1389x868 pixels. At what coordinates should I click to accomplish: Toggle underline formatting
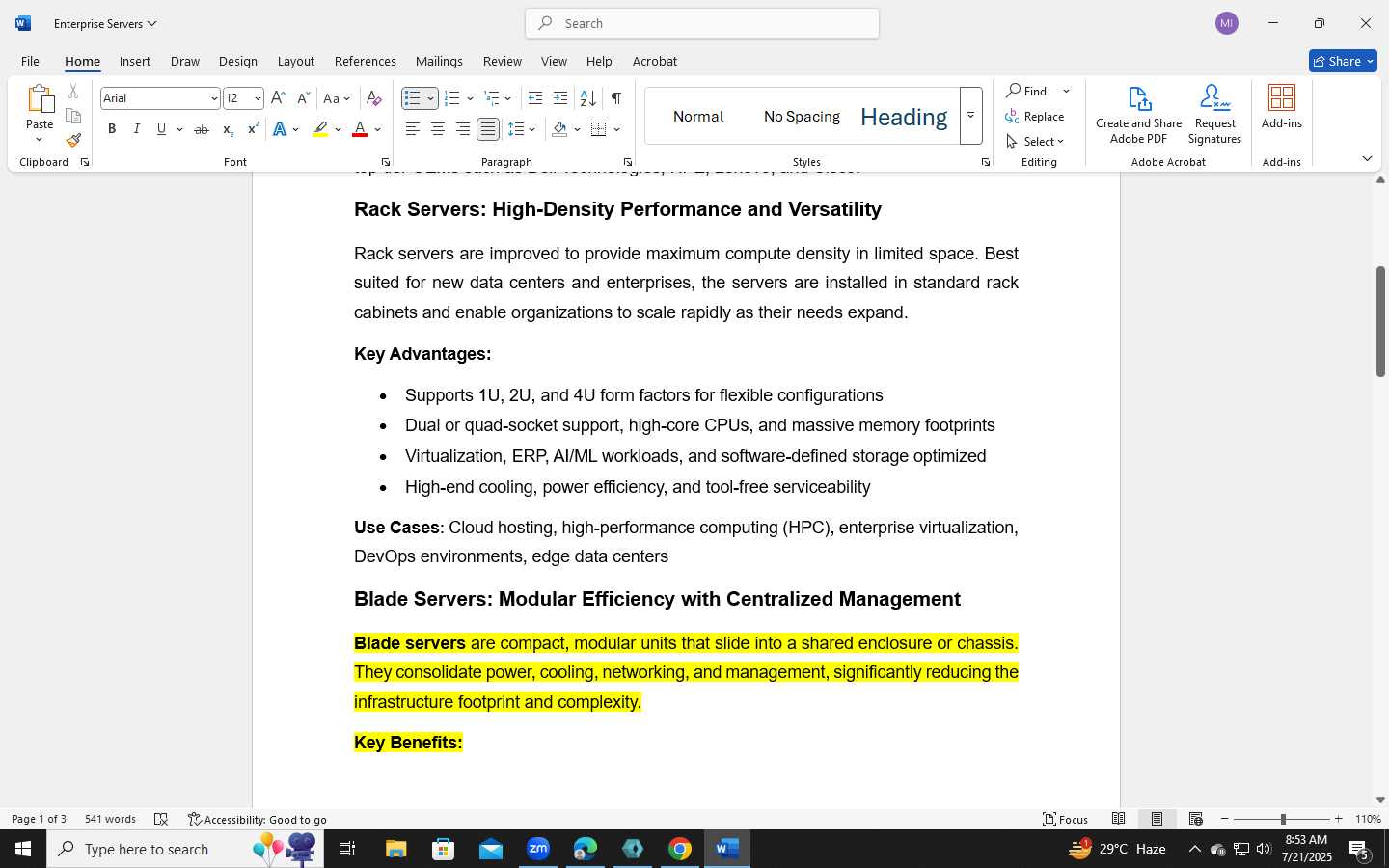point(161,129)
